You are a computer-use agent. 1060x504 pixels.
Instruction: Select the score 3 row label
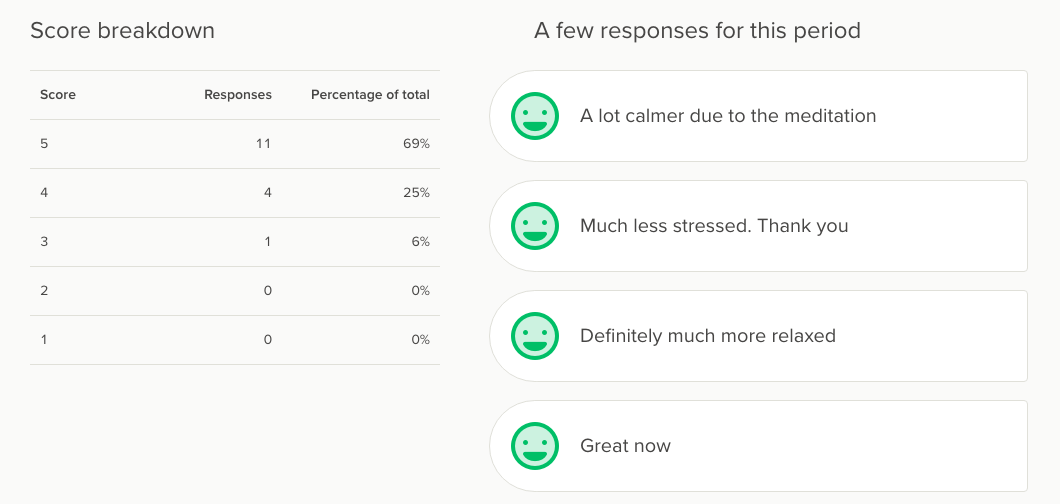click(44, 242)
